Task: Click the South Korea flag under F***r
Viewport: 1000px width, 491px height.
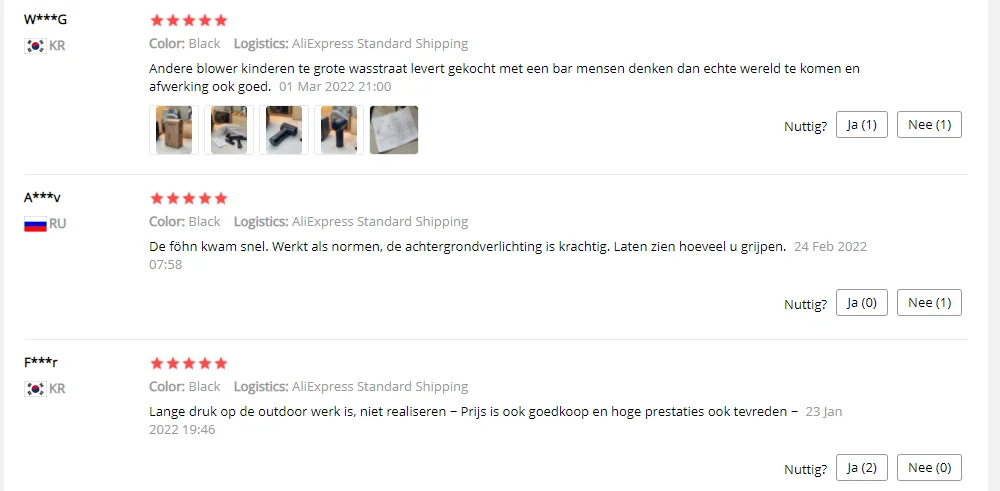Action: (35, 388)
